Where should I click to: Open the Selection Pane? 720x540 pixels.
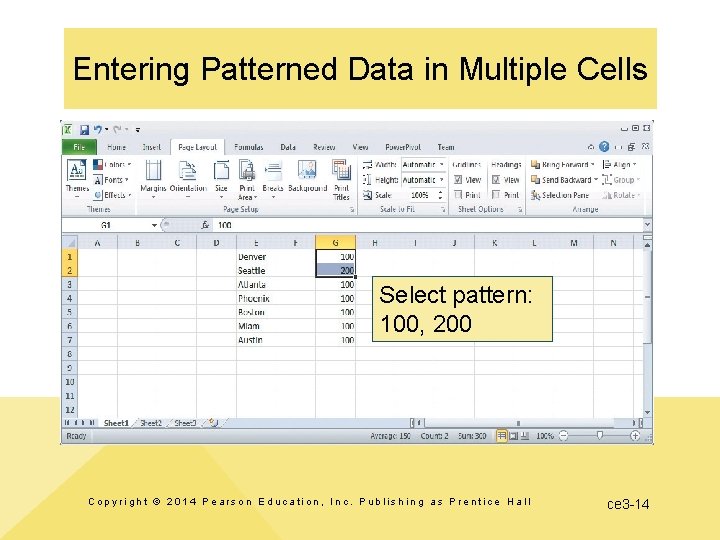pos(560,195)
